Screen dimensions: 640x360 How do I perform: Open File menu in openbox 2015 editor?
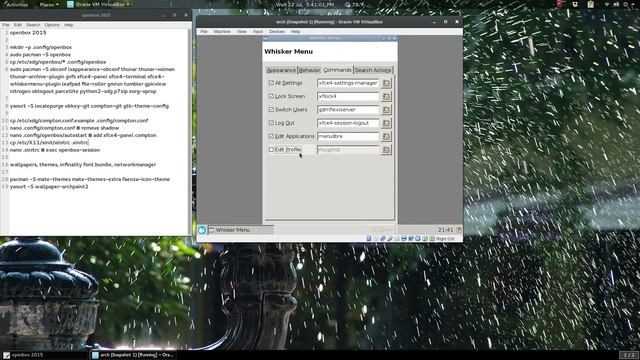point(6,25)
